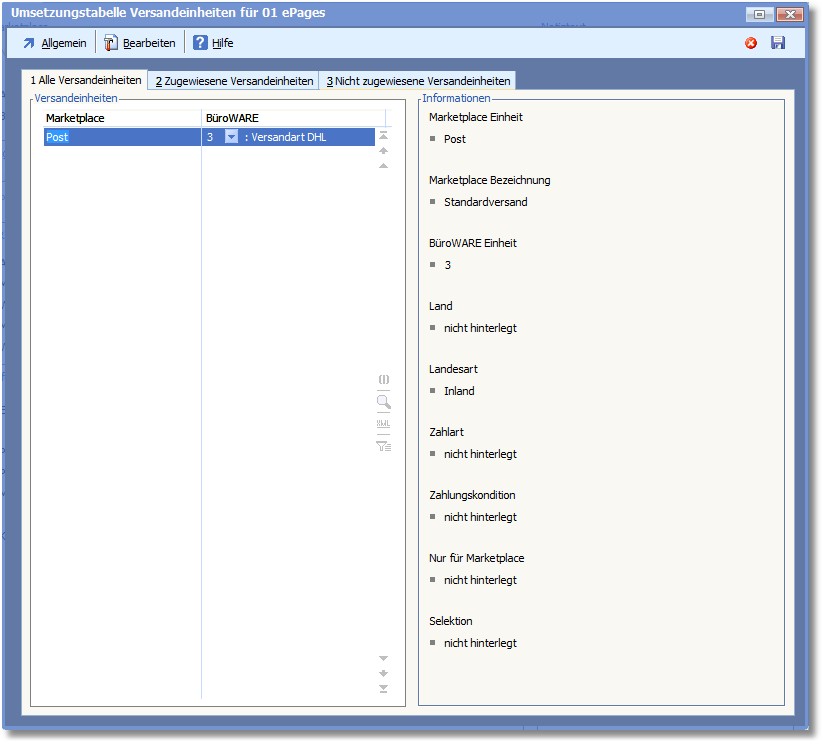
Task: Click the BüroWARE column header
Action: coord(290,118)
